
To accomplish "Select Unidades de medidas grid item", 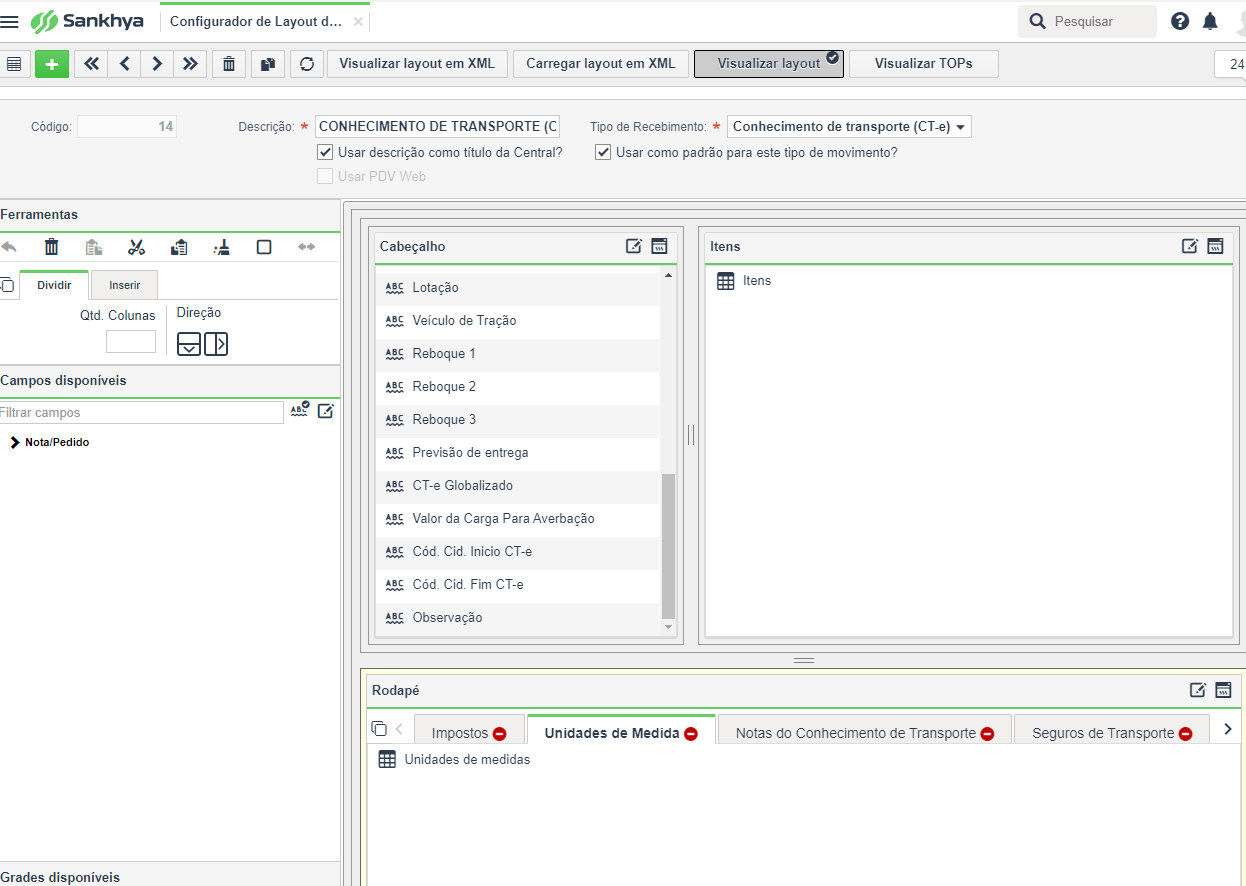I will pos(455,760).
